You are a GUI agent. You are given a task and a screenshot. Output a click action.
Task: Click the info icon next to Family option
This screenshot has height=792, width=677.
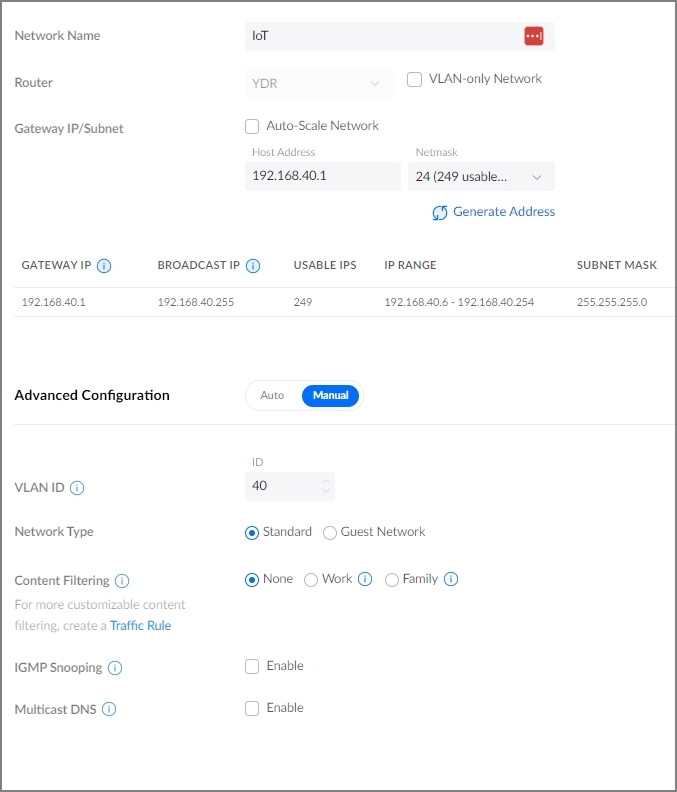coord(451,579)
